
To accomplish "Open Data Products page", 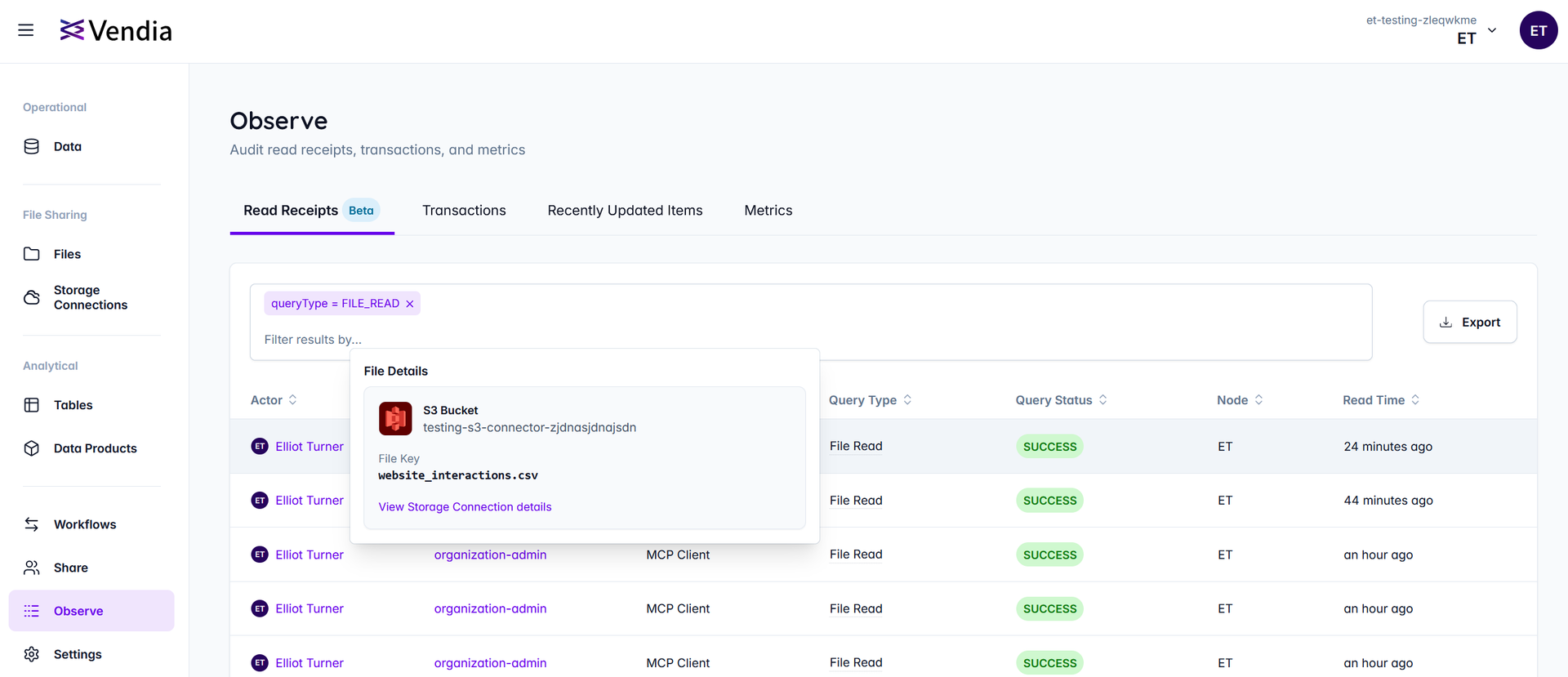I will click(x=95, y=448).
